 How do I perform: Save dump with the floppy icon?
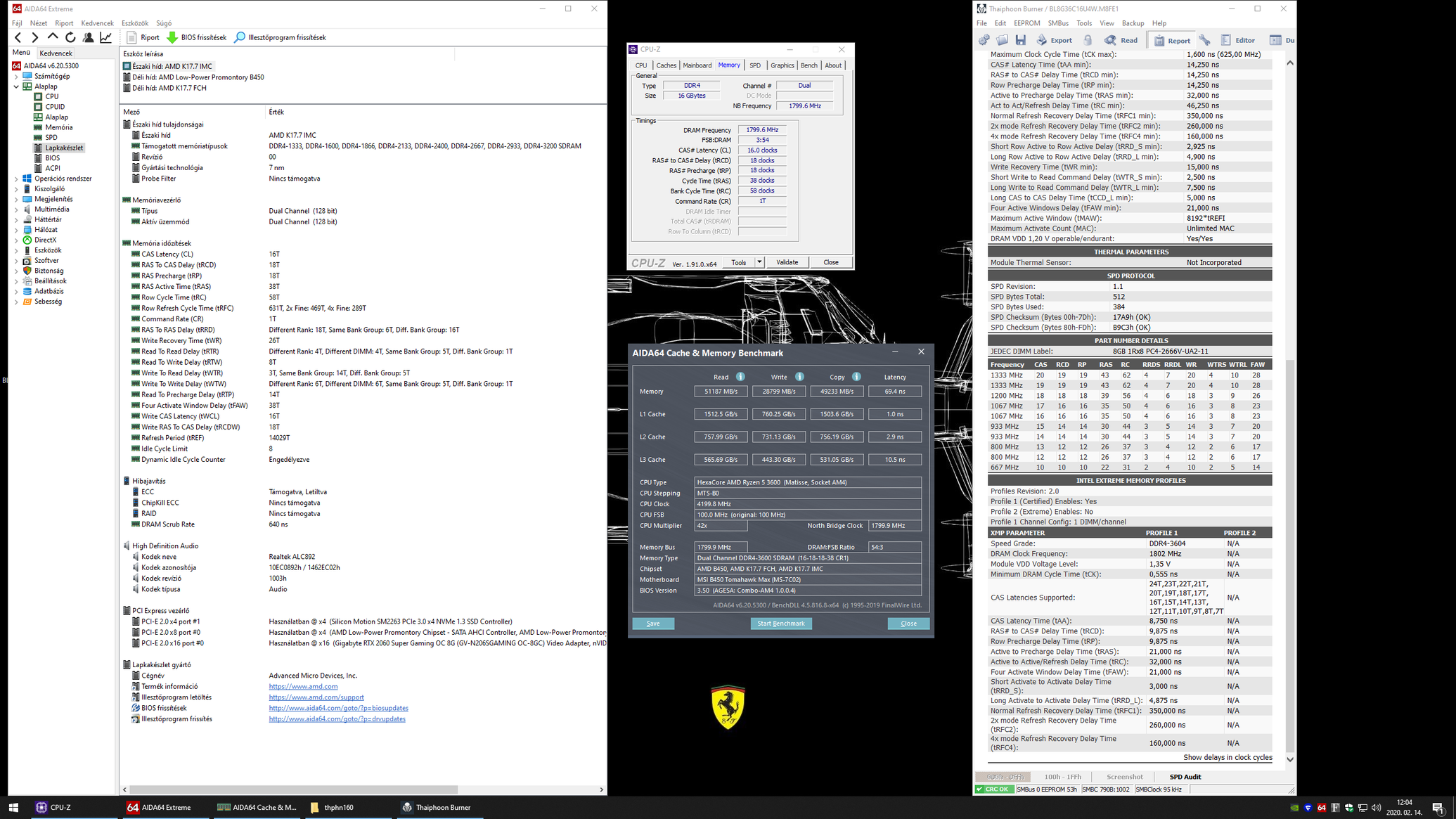(x=1021, y=40)
